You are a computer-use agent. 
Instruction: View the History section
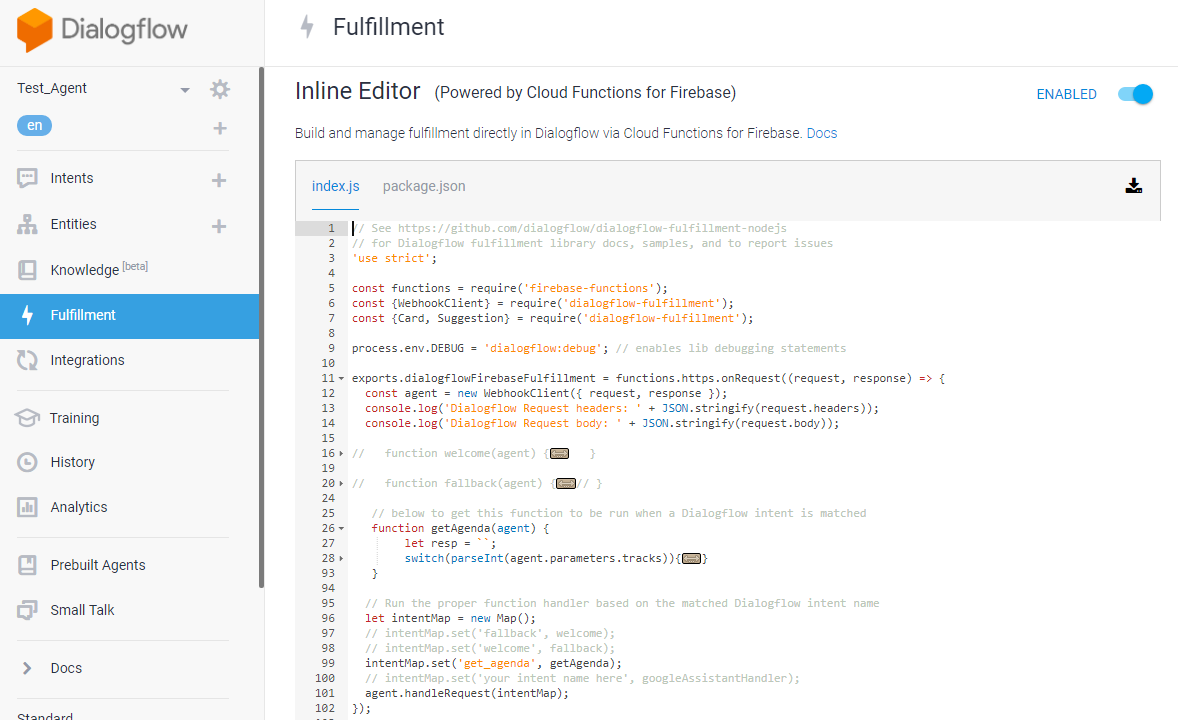coord(71,461)
